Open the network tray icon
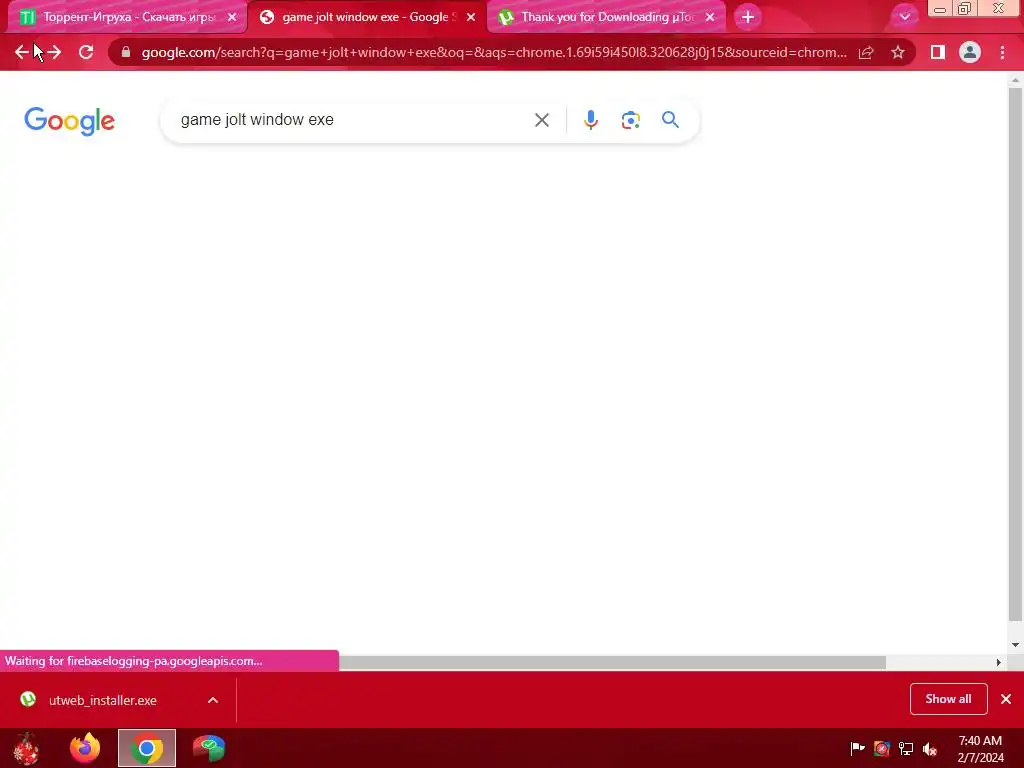 point(906,748)
